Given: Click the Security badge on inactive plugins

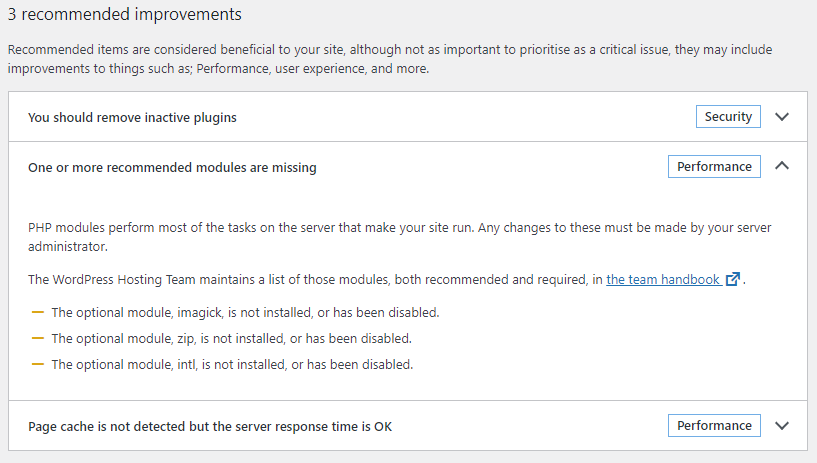Looking at the screenshot, I should pos(728,117).
